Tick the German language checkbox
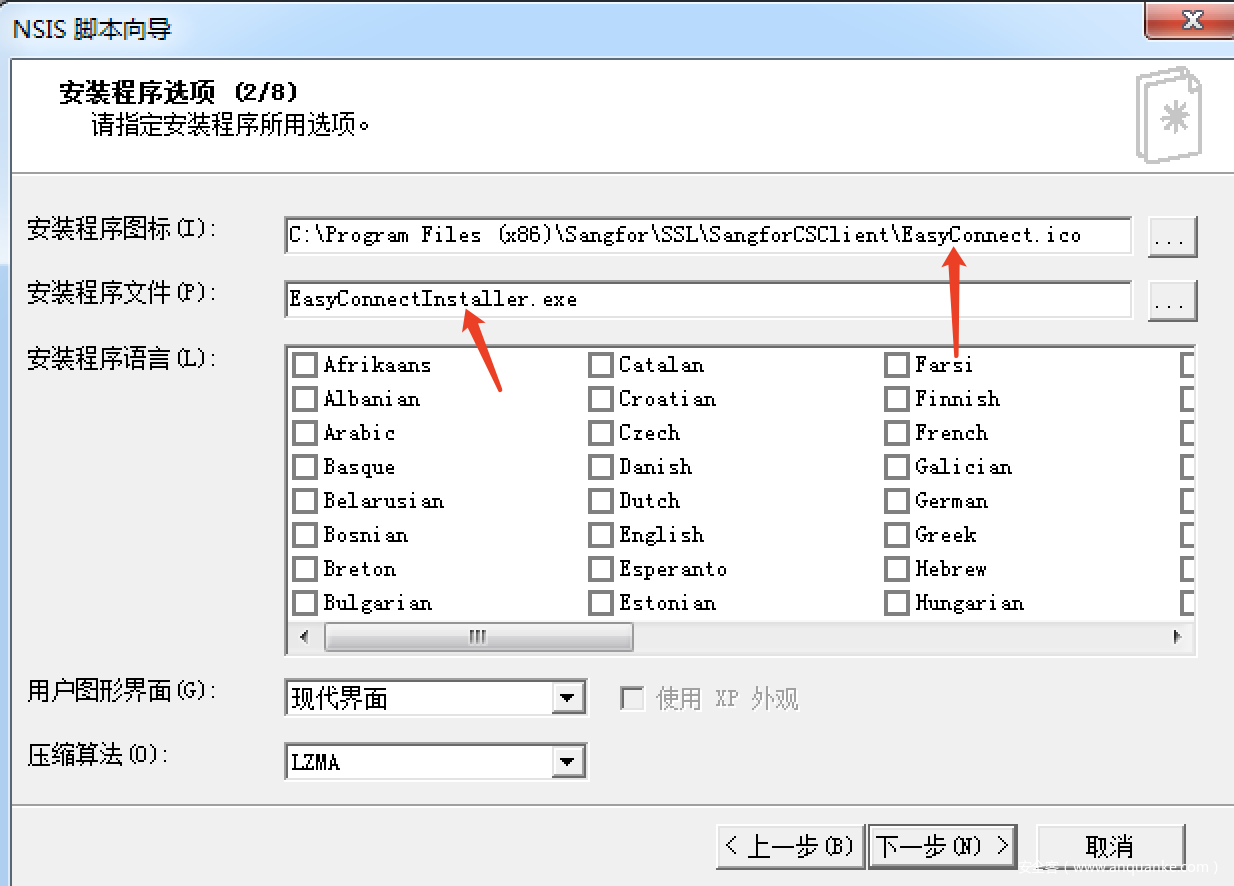Viewport: 1234px width, 886px height. point(897,501)
